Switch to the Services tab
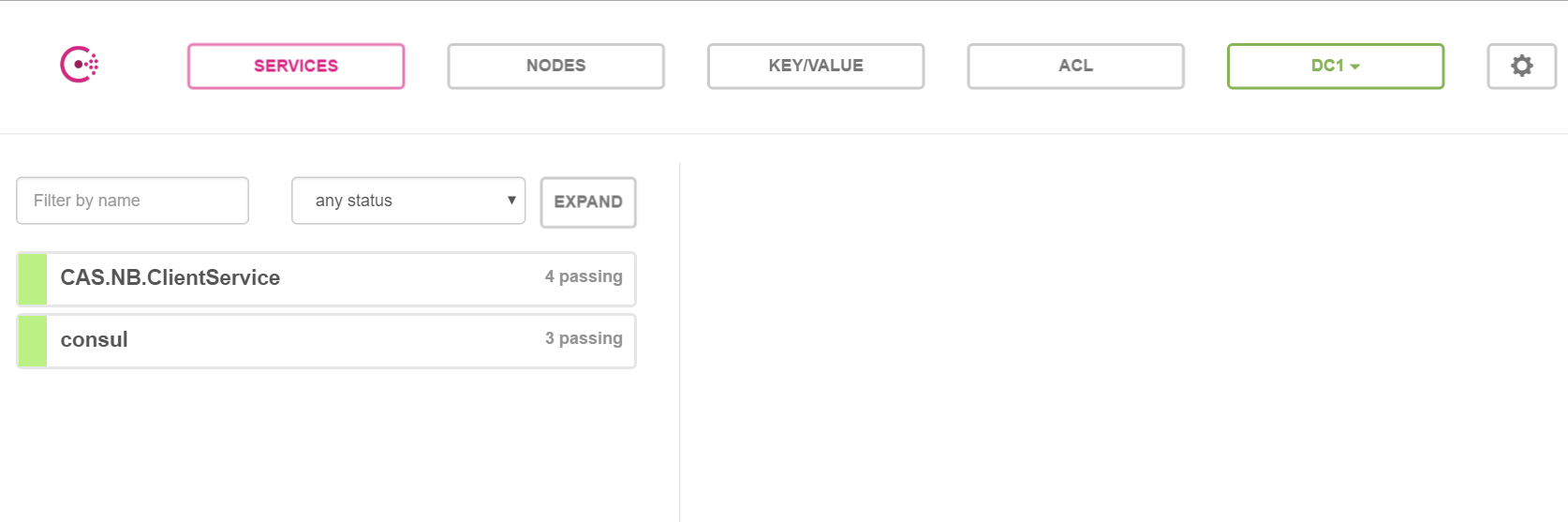The height and width of the screenshot is (522, 1568). pyautogui.click(x=296, y=66)
